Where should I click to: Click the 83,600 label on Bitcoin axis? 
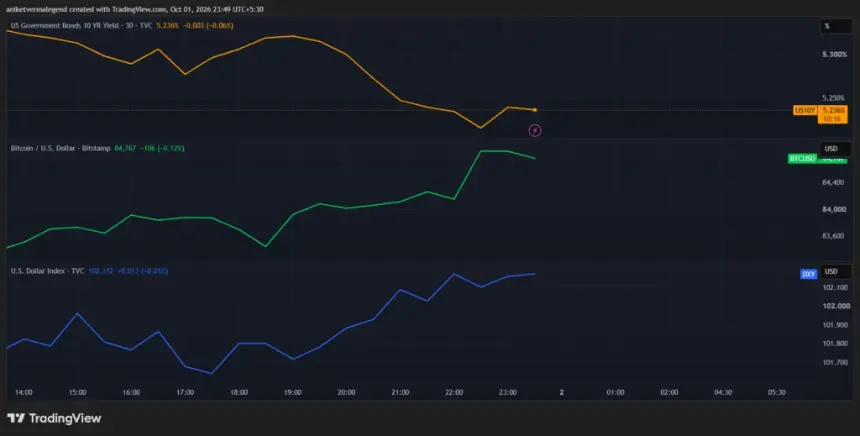click(833, 236)
